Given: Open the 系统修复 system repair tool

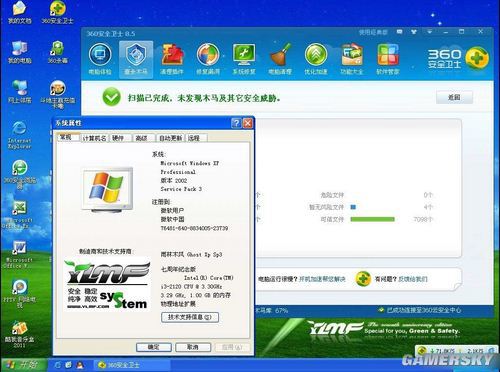Looking at the screenshot, I should tap(244, 59).
